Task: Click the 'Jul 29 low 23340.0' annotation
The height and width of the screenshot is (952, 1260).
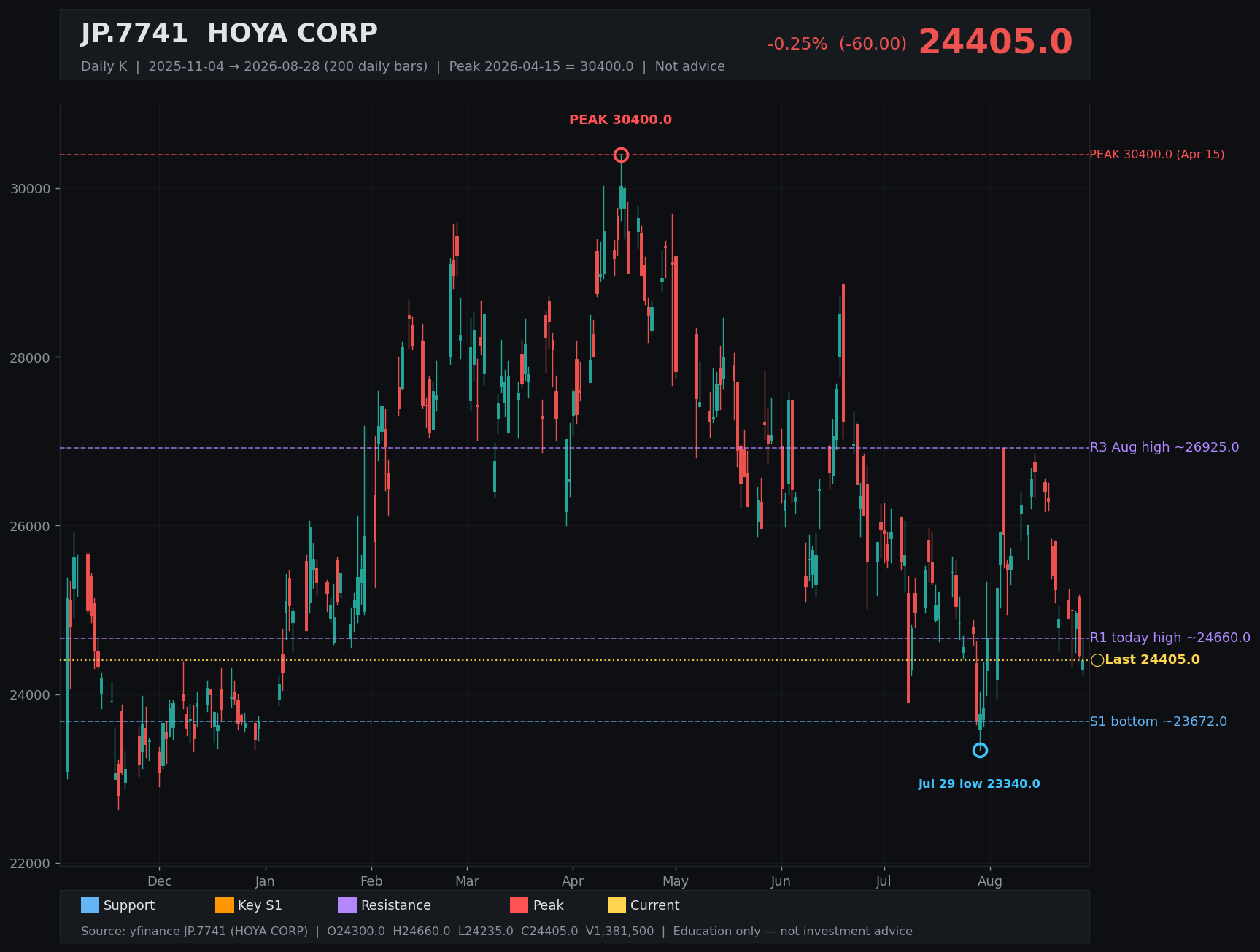Action: pyautogui.click(x=979, y=784)
